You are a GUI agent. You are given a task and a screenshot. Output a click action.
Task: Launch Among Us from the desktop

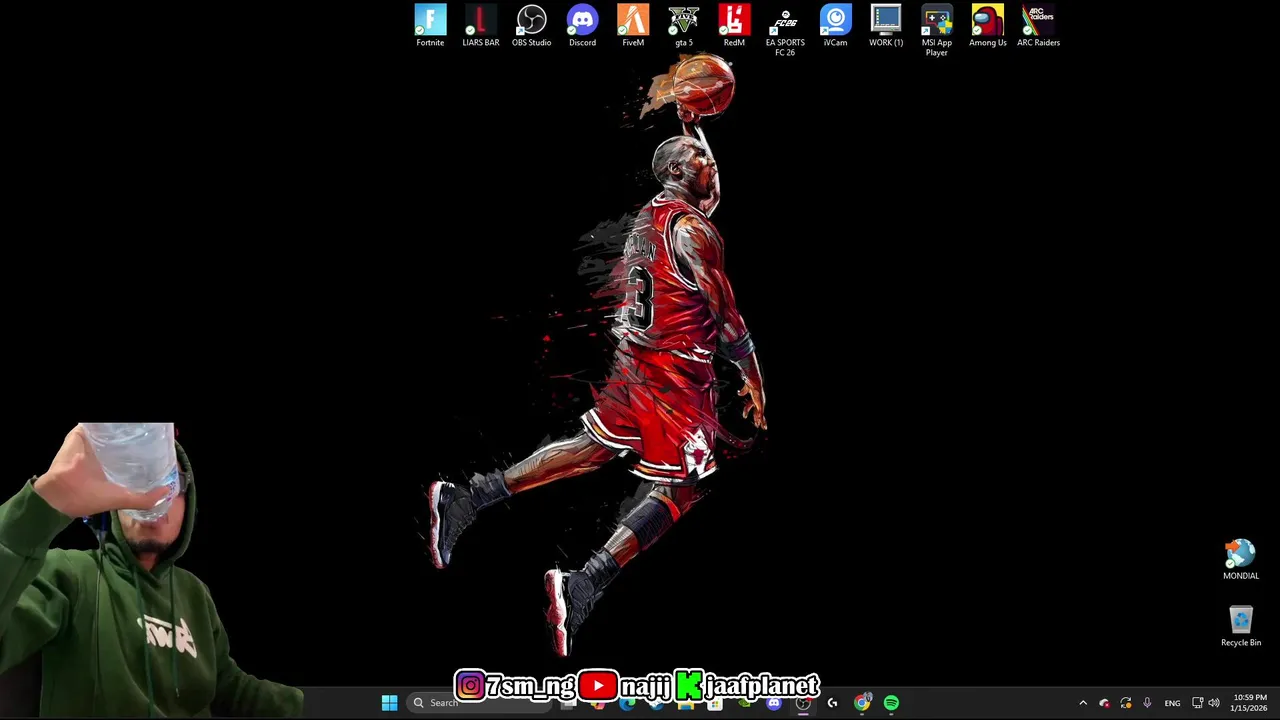987,26
